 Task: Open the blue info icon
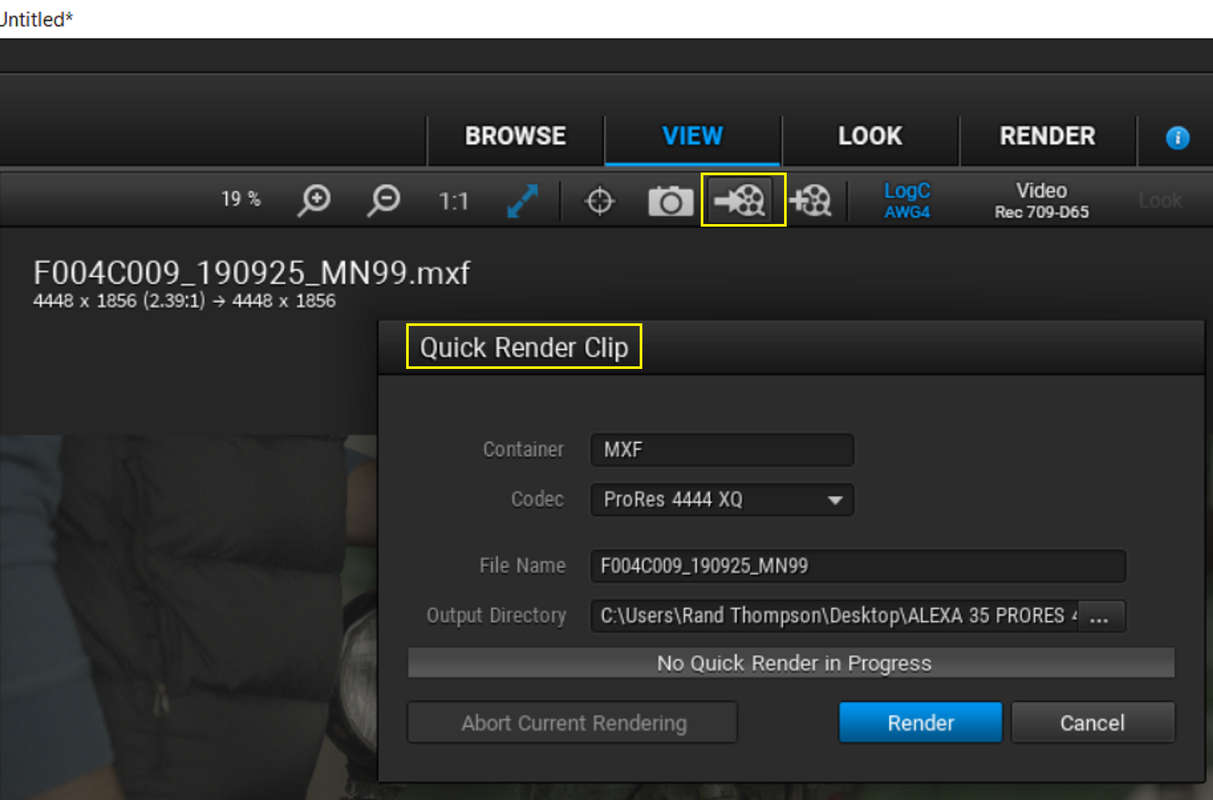click(1178, 138)
